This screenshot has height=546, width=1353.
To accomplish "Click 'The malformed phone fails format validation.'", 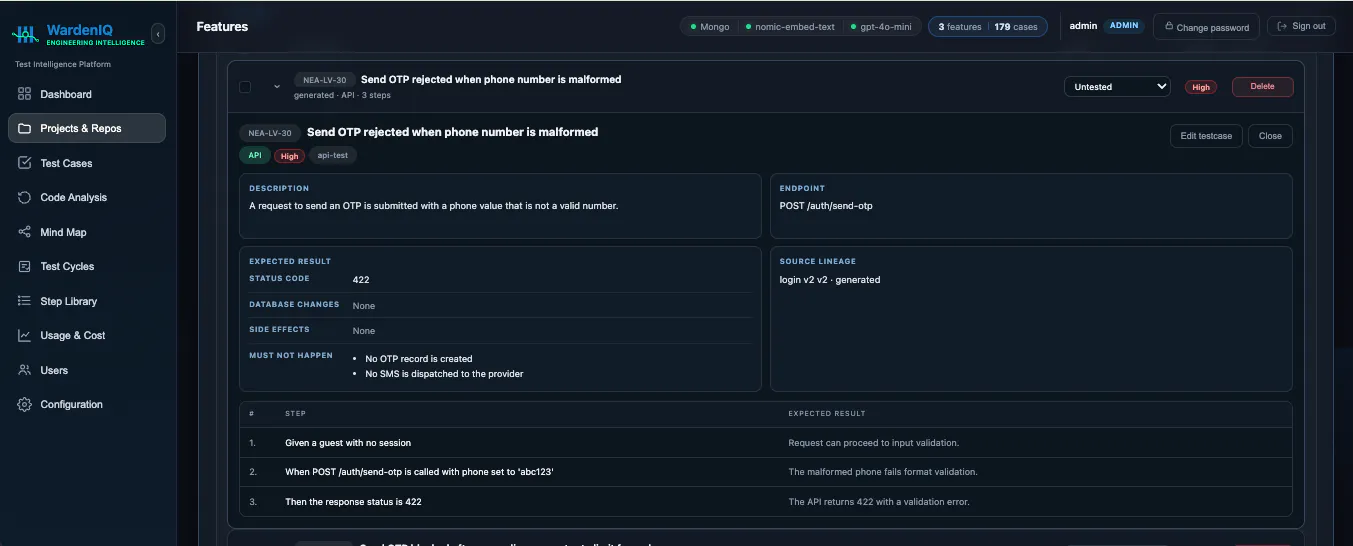I will (883, 472).
